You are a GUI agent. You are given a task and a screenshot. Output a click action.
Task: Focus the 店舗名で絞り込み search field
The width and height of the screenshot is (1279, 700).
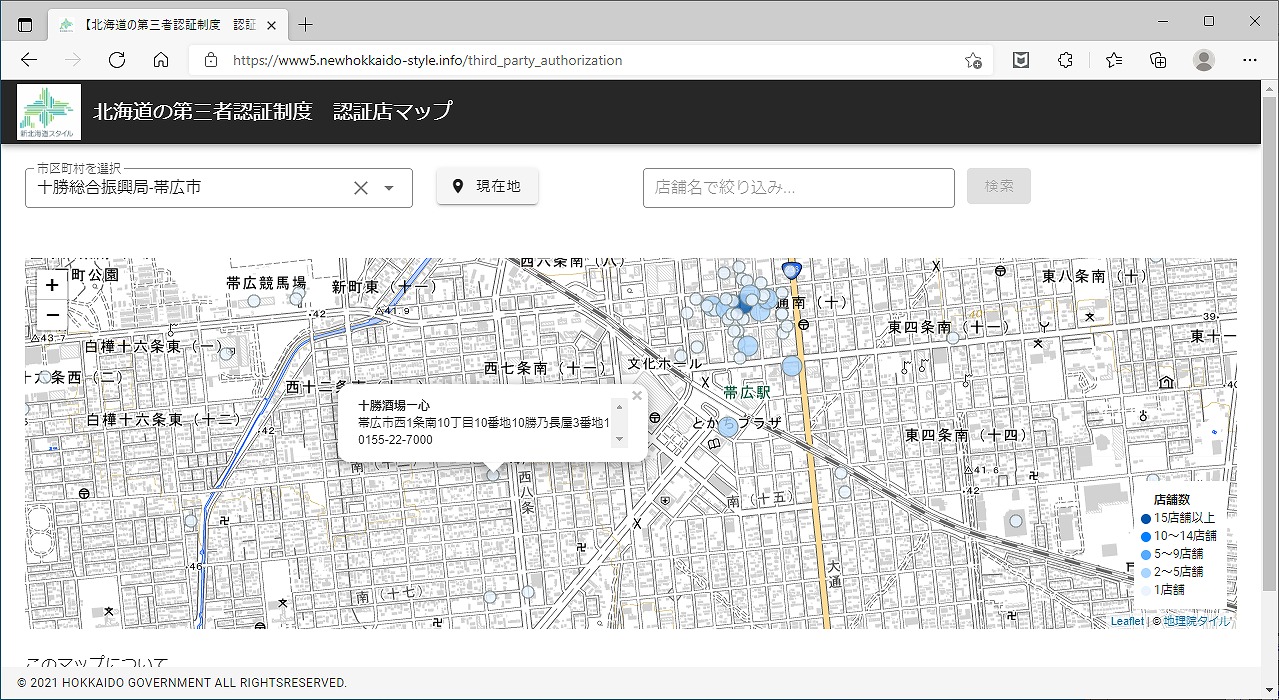point(798,187)
